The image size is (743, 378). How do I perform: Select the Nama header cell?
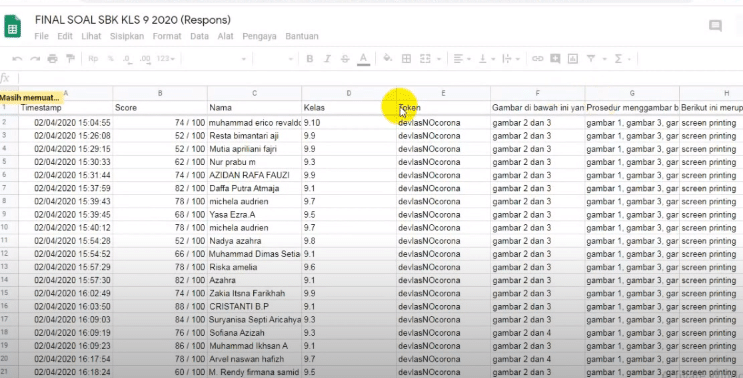click(x=254, y=108)
